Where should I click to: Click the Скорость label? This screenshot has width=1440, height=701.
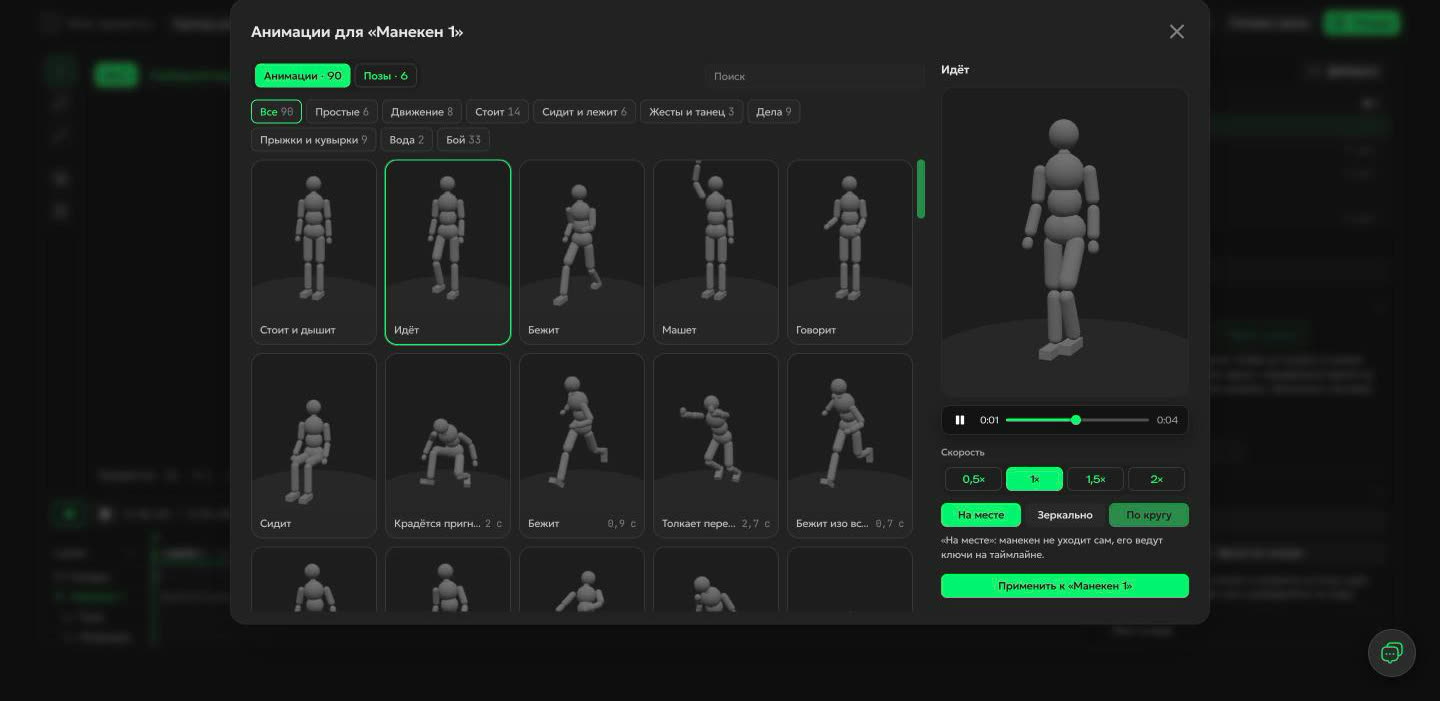click(x=962, y=452)
